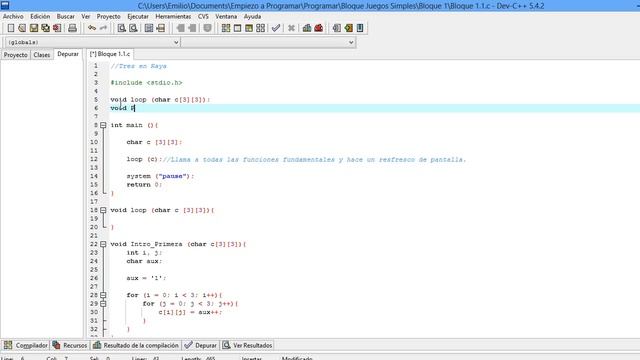Click the Debug checkmark toolbar icon

[x=276, y=28]
